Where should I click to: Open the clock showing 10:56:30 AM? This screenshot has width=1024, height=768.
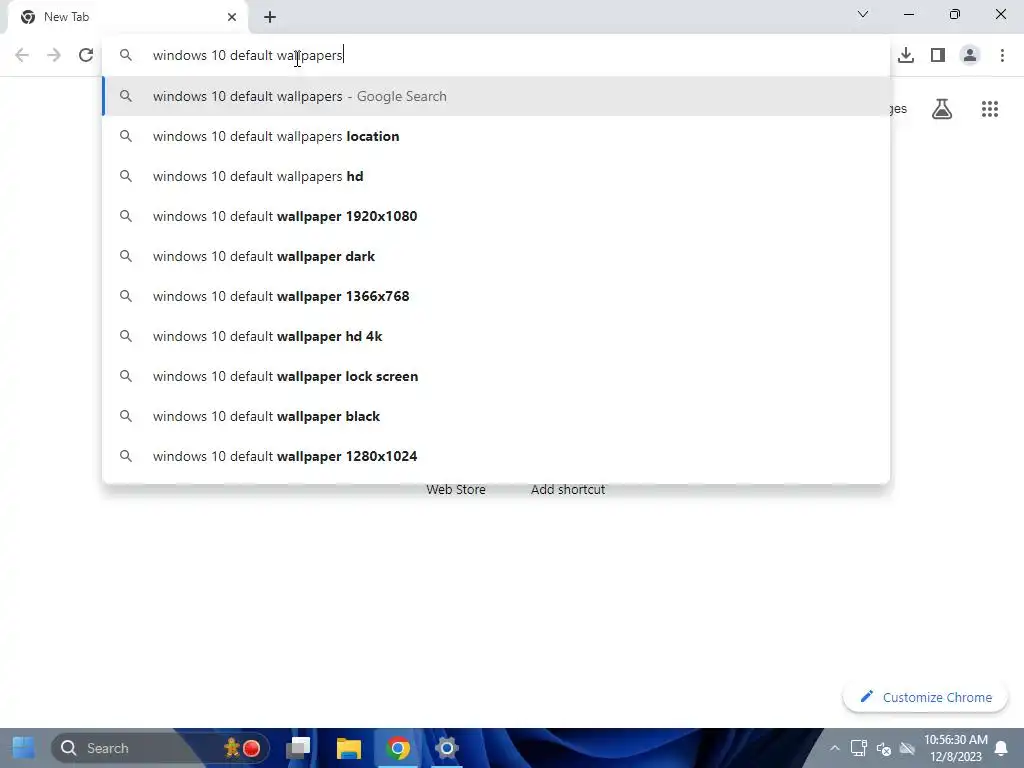pyautogui.click(x=955, y=748)
